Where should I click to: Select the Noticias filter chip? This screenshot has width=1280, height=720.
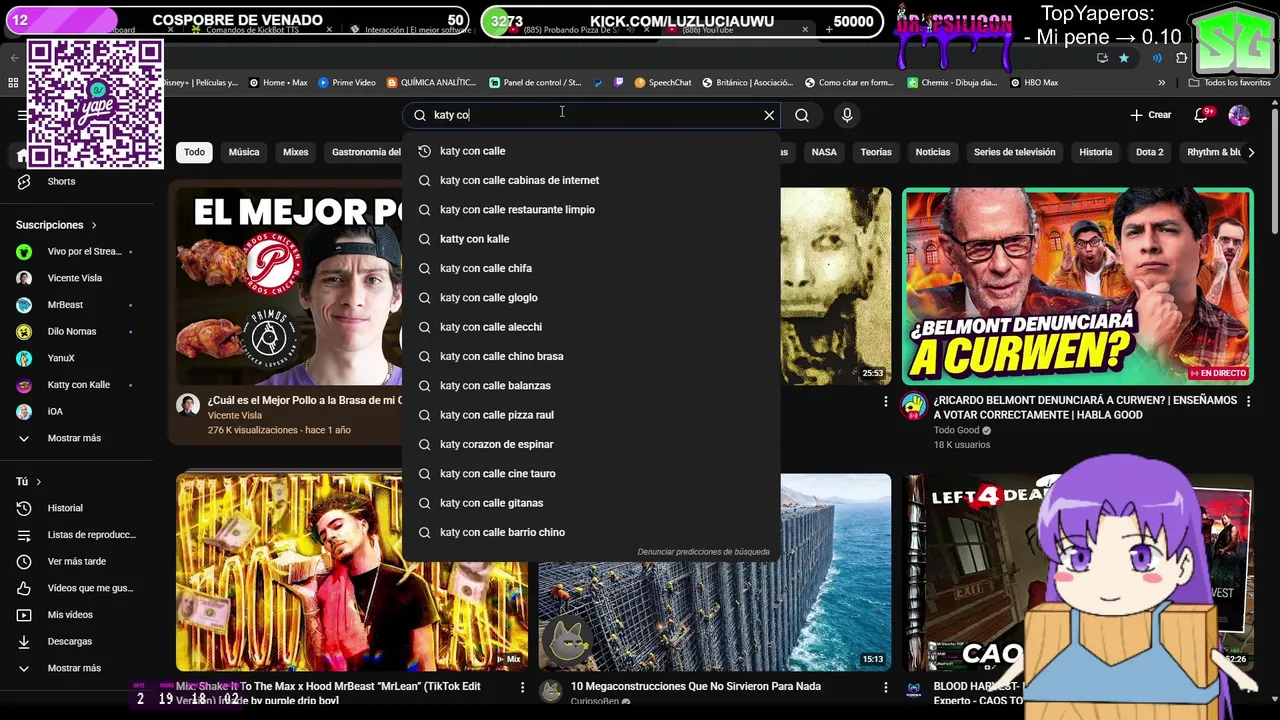click(933, 152)
